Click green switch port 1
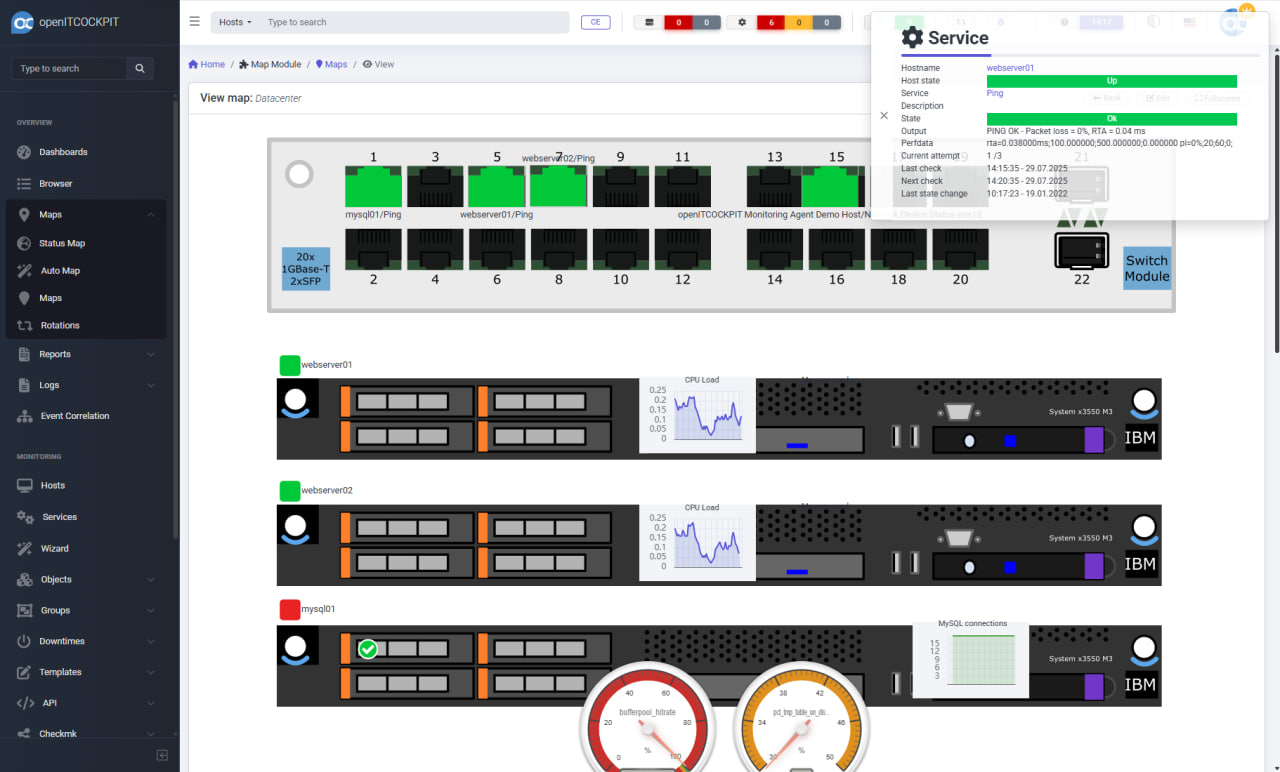Viewport: 1280px width, 772px height. (373, 187)
